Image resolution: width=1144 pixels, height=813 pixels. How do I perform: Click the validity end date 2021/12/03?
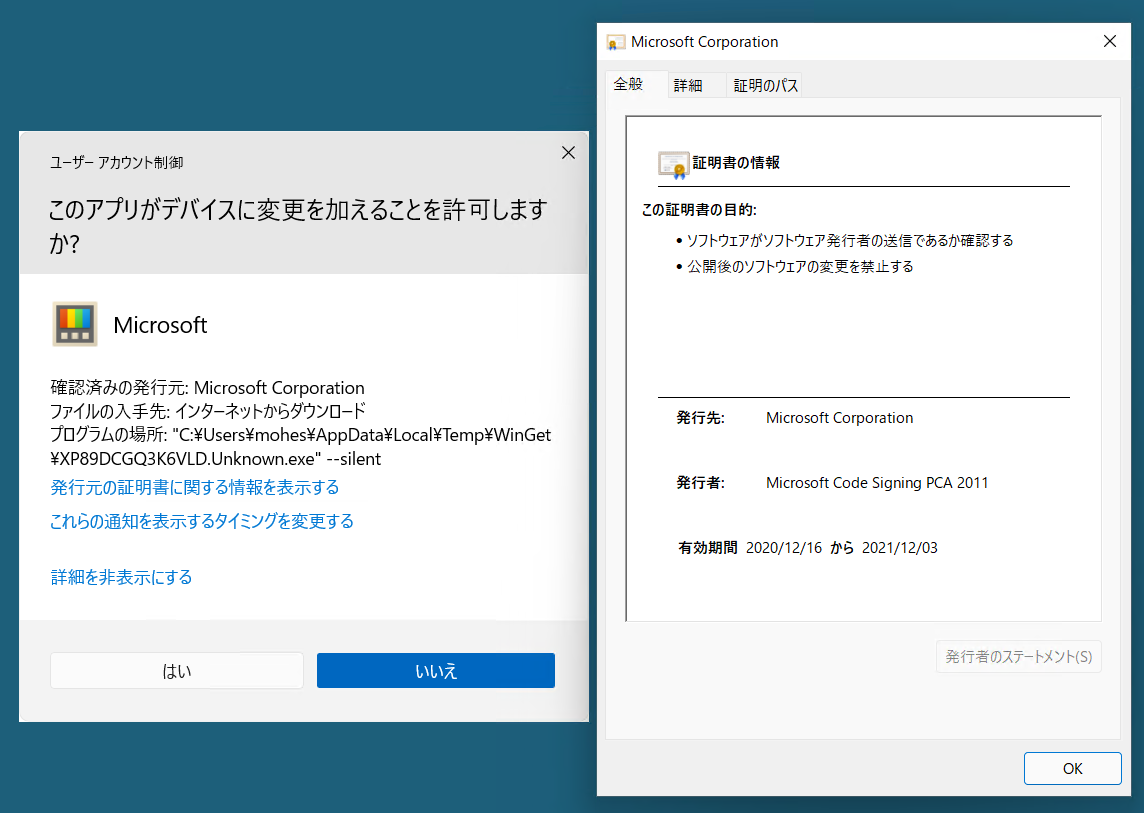900,547
